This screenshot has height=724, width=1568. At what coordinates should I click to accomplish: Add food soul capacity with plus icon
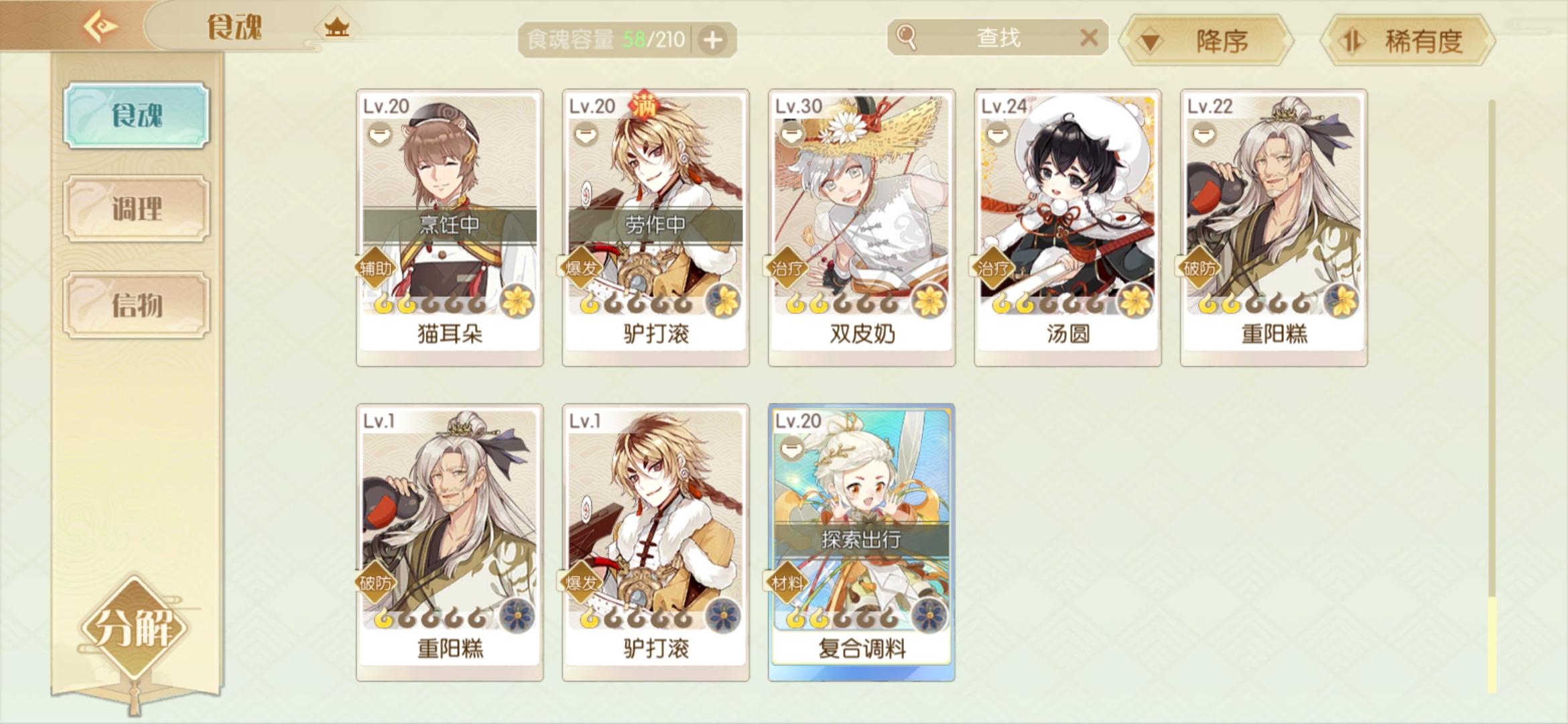712,40
